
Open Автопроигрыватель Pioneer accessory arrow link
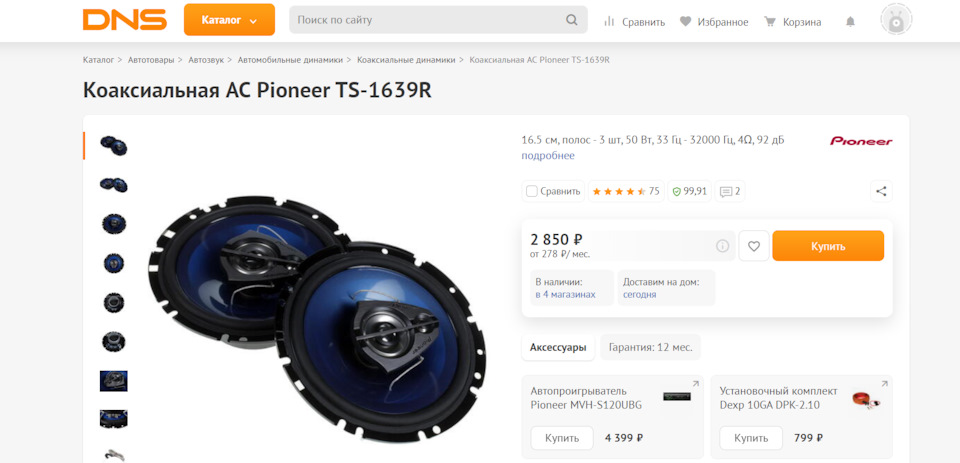695,384
